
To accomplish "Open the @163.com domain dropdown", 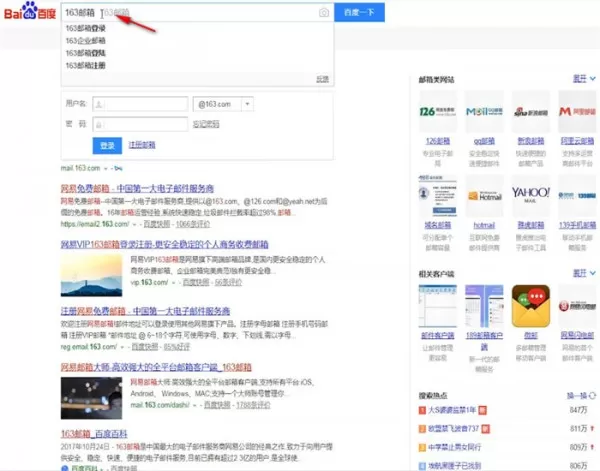I will [247, 104].
